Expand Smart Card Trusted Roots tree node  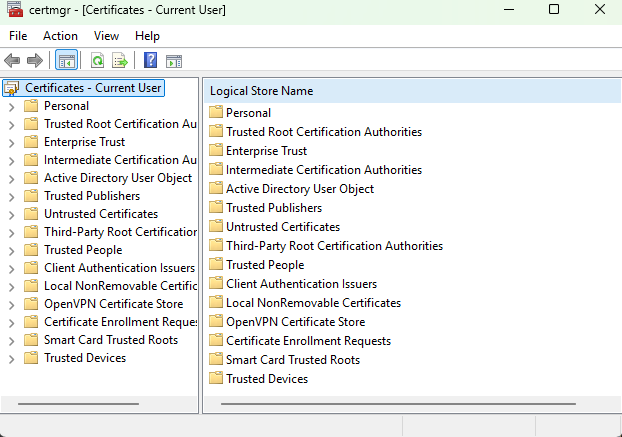(x=12, y=341)
